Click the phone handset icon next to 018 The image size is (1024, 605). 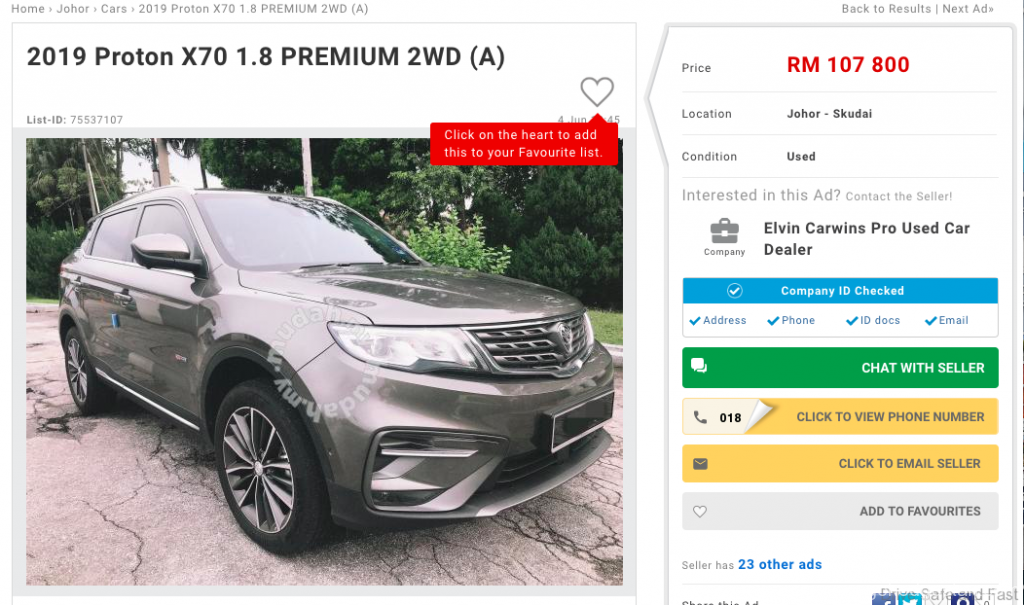[700, 417]
